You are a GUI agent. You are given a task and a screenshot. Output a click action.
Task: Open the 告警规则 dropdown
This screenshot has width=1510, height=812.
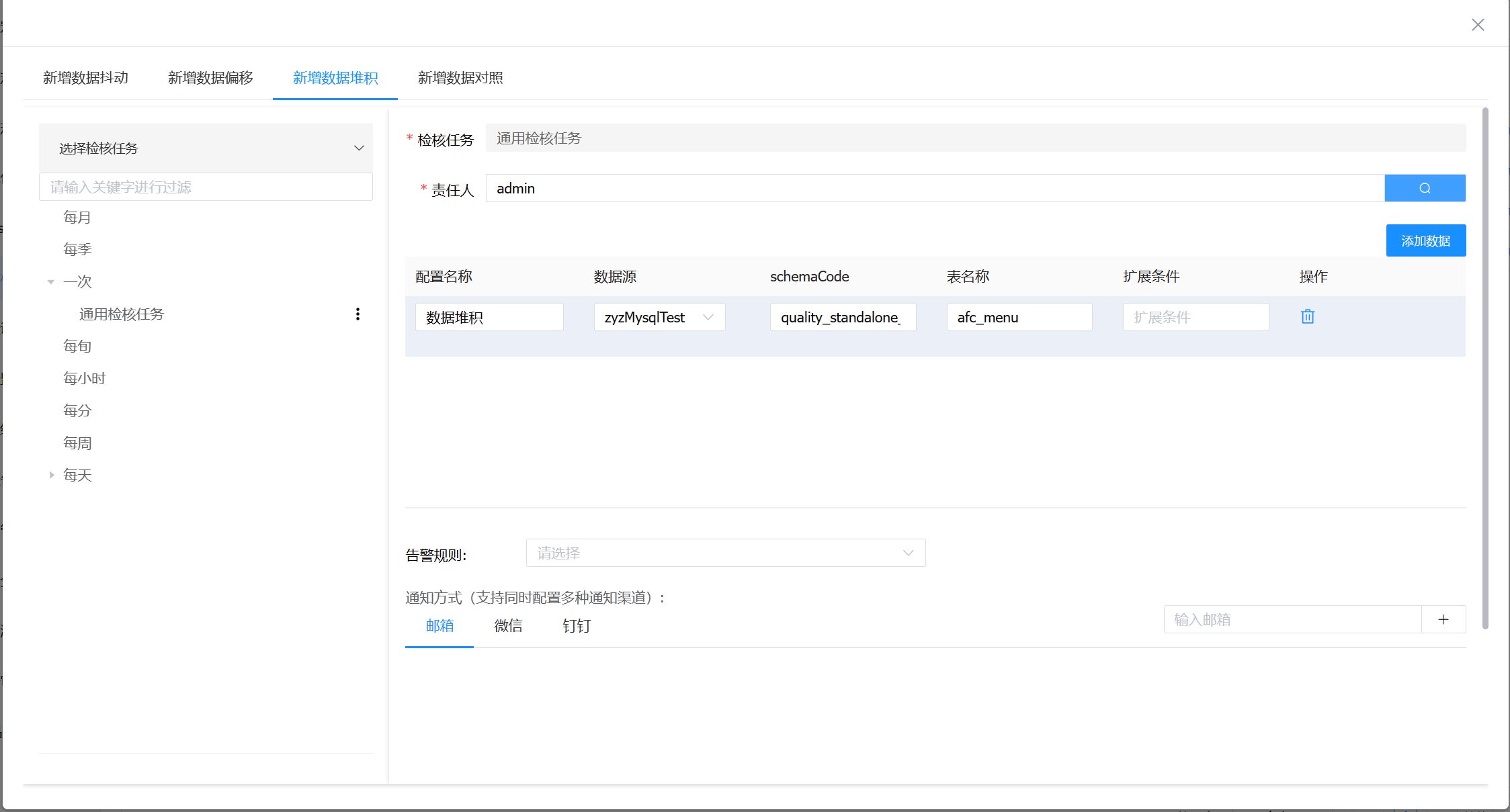click(725, 553)
